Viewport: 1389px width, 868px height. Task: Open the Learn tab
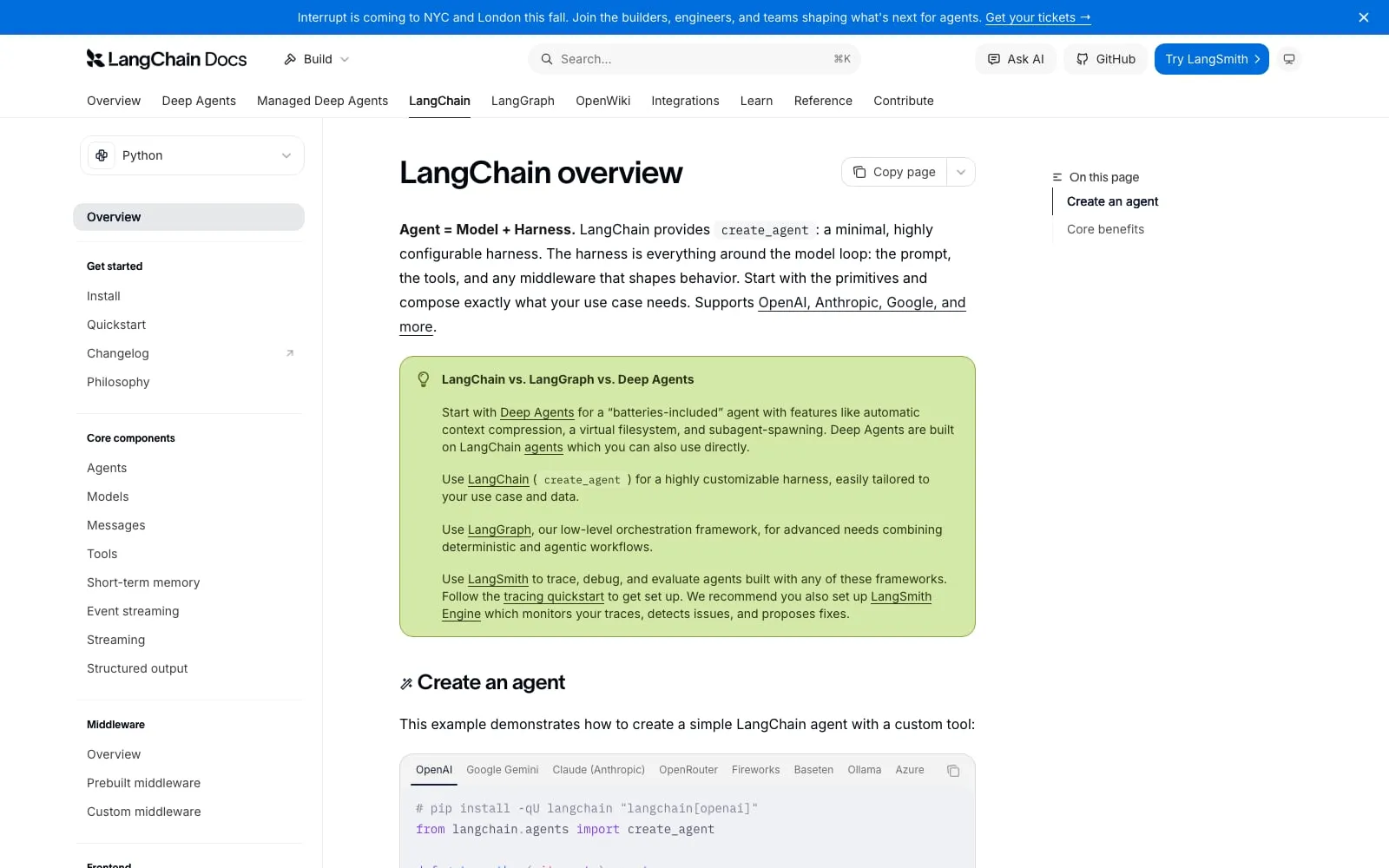coord(756,101)
